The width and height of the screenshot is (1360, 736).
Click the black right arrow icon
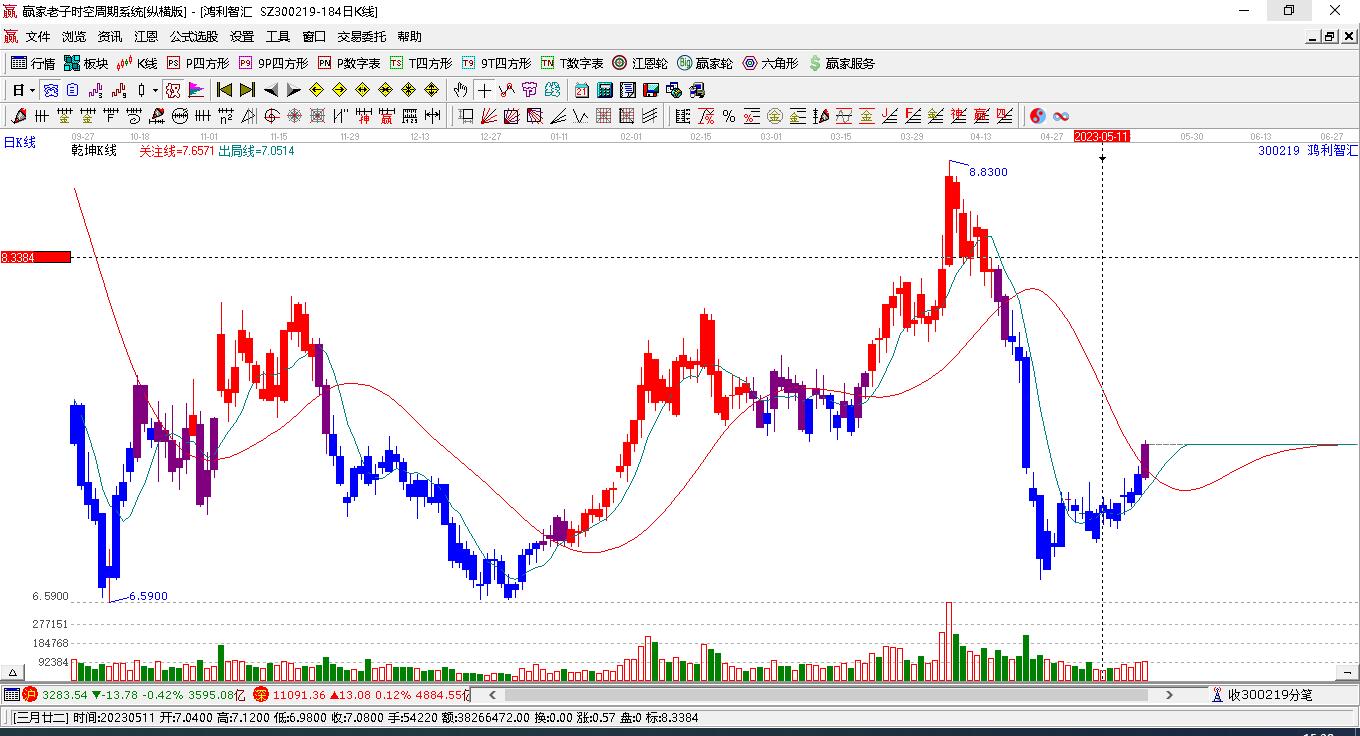[293, 90]
